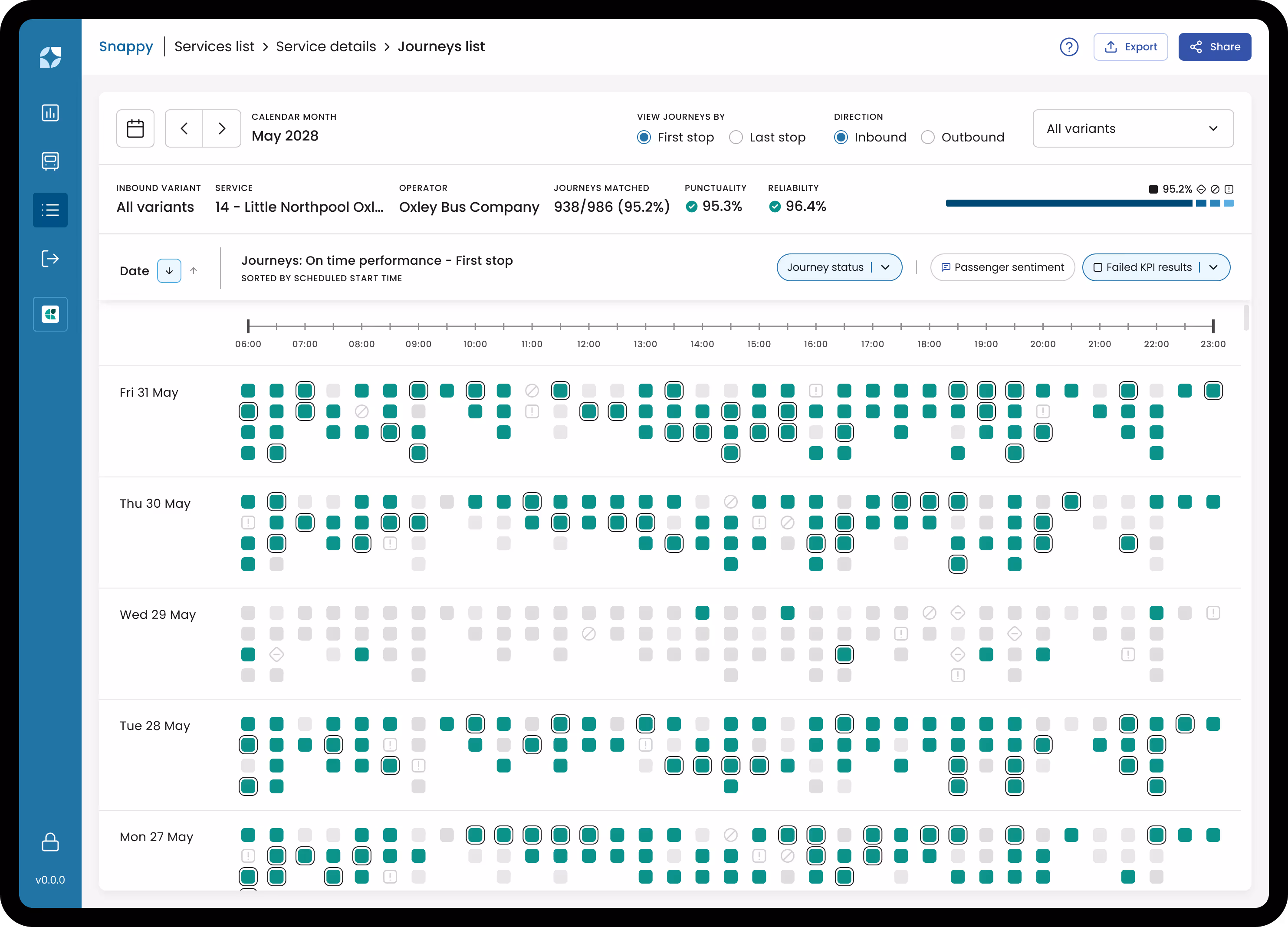
Task: Navigate to the Services list breadcrumb
Action: pos(214,46)
